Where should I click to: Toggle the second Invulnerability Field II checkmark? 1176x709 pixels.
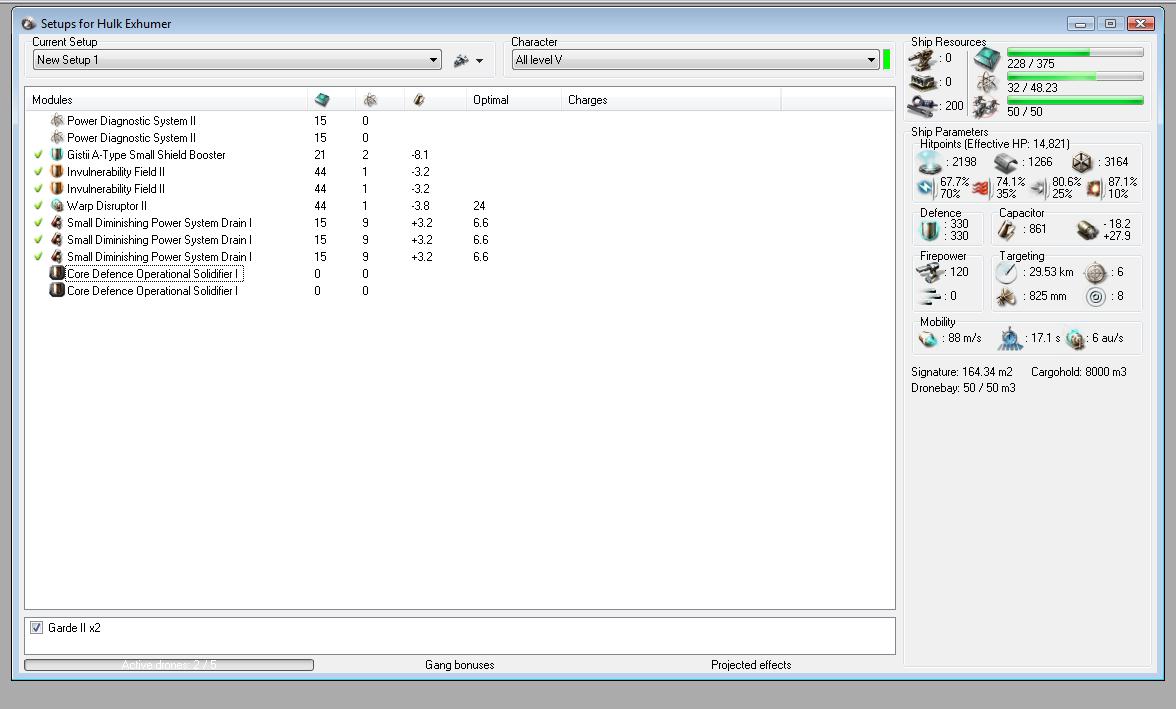(x=38, y=189)
